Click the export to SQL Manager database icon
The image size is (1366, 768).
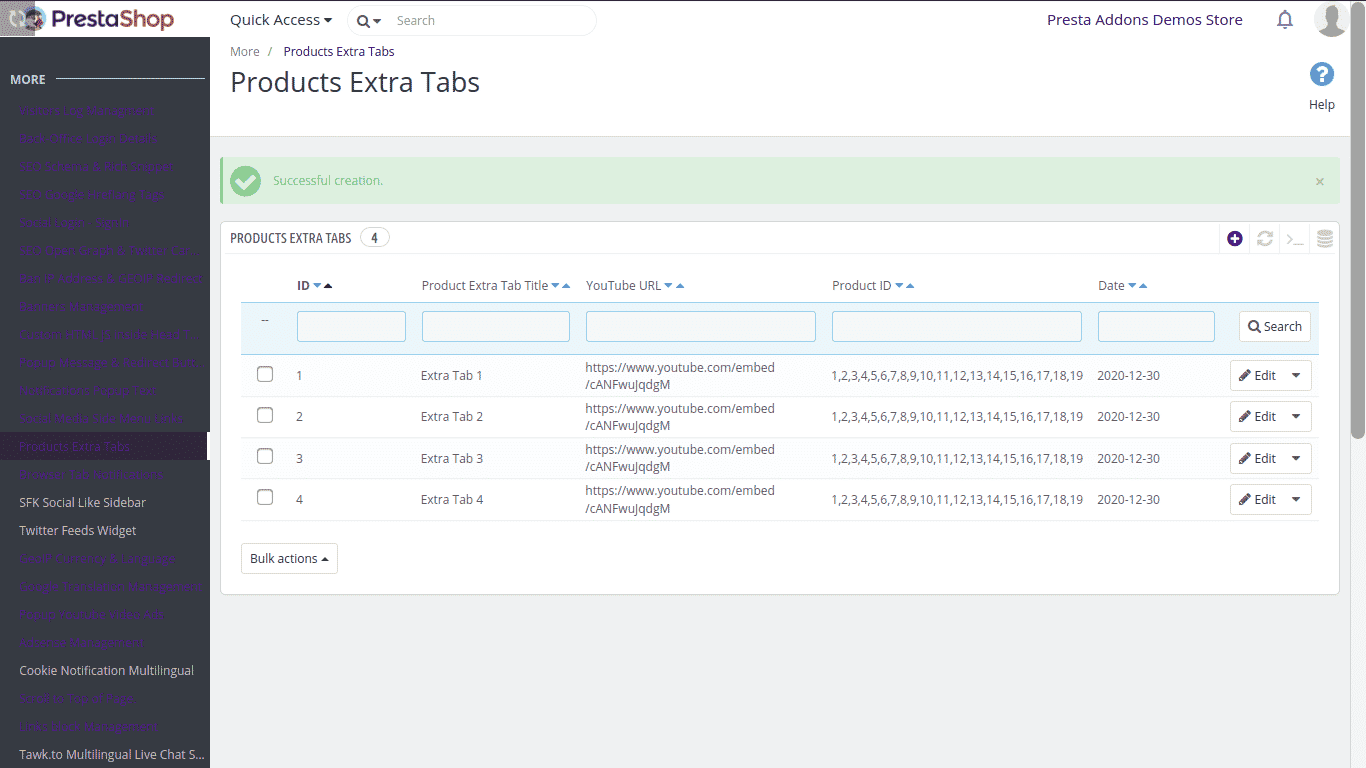click(x=1325, y=239)
